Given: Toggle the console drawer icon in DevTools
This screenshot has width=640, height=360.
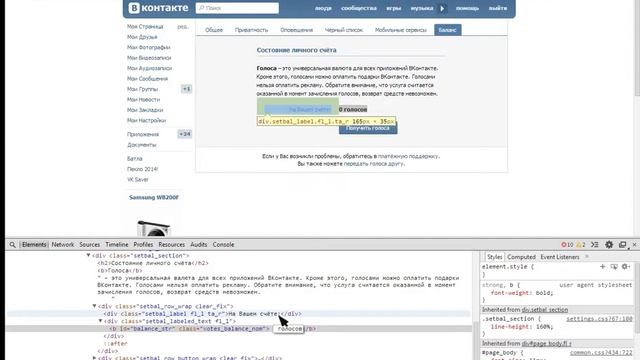Looking at the screenshot, I should 595,245.
